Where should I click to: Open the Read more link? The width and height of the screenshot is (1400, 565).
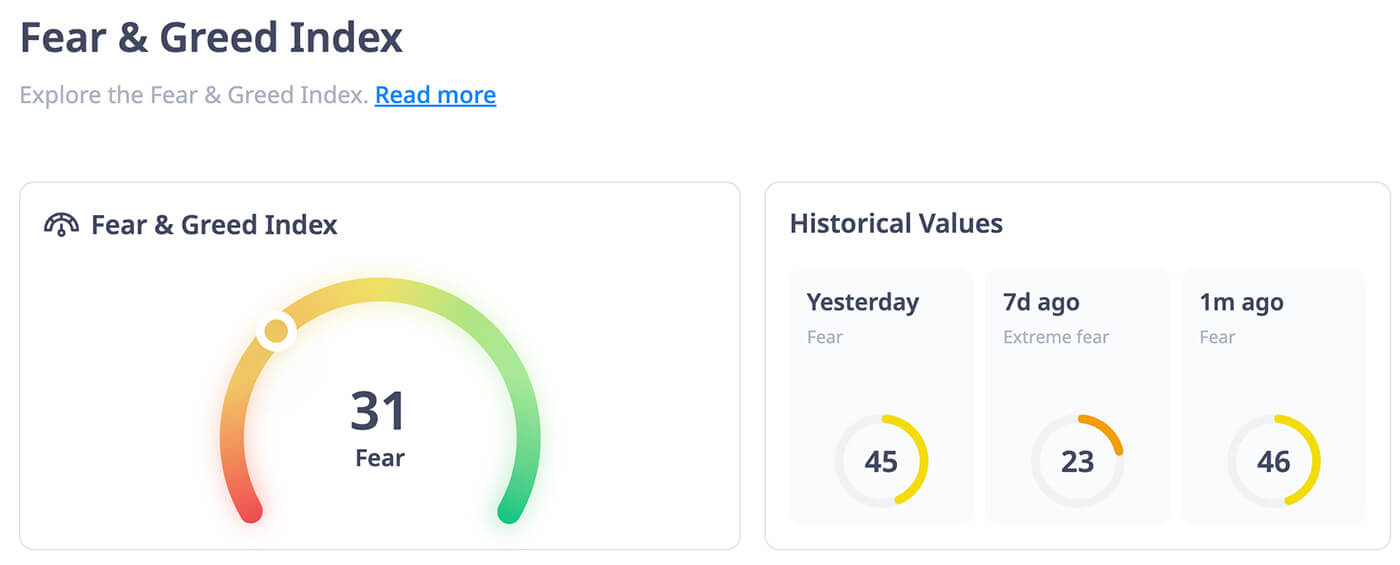[x=435, y=95]
